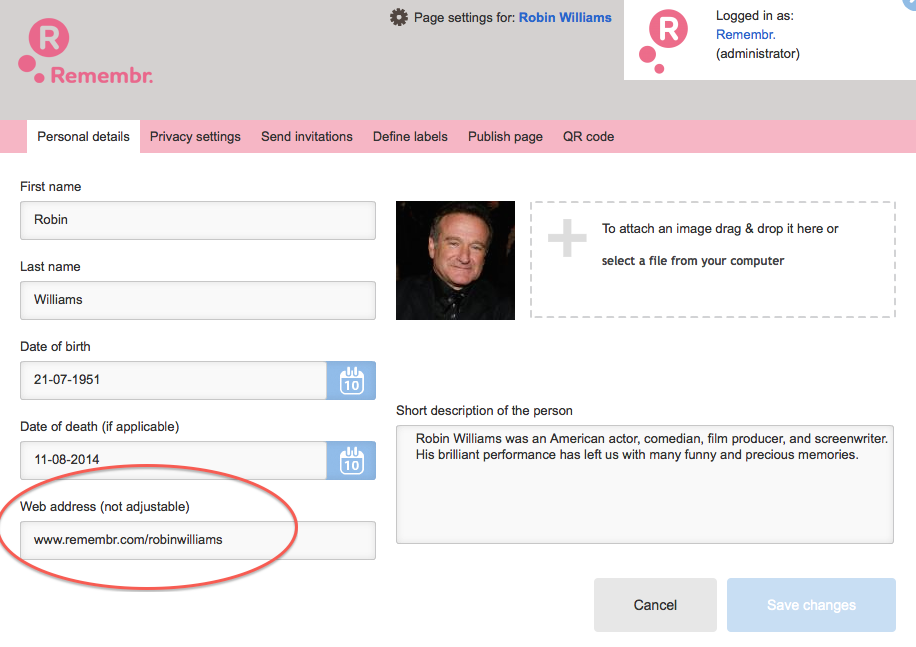Go to the Define labels tab
Image resolution: width=916 pixels, height=647 pixels.
410,137
